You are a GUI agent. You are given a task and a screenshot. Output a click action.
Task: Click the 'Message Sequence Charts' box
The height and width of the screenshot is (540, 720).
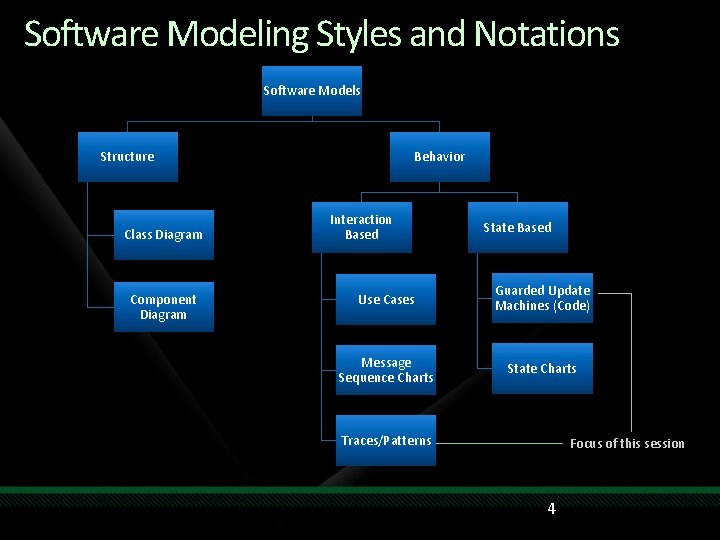(386, 370)
